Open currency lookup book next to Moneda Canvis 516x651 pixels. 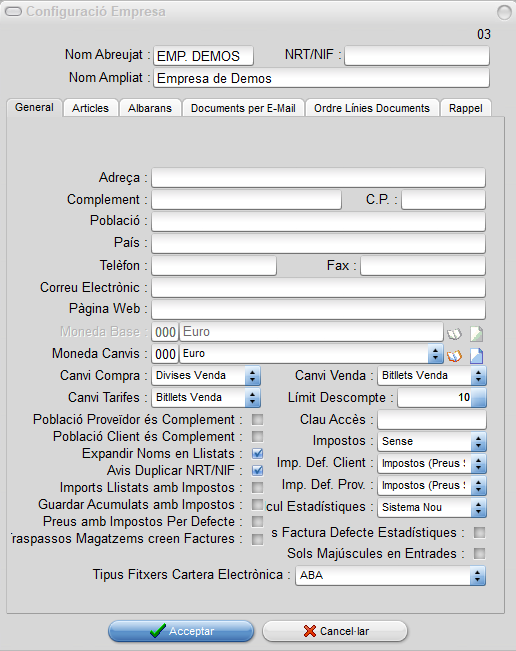pyautogui.click(x=455, y=356)
